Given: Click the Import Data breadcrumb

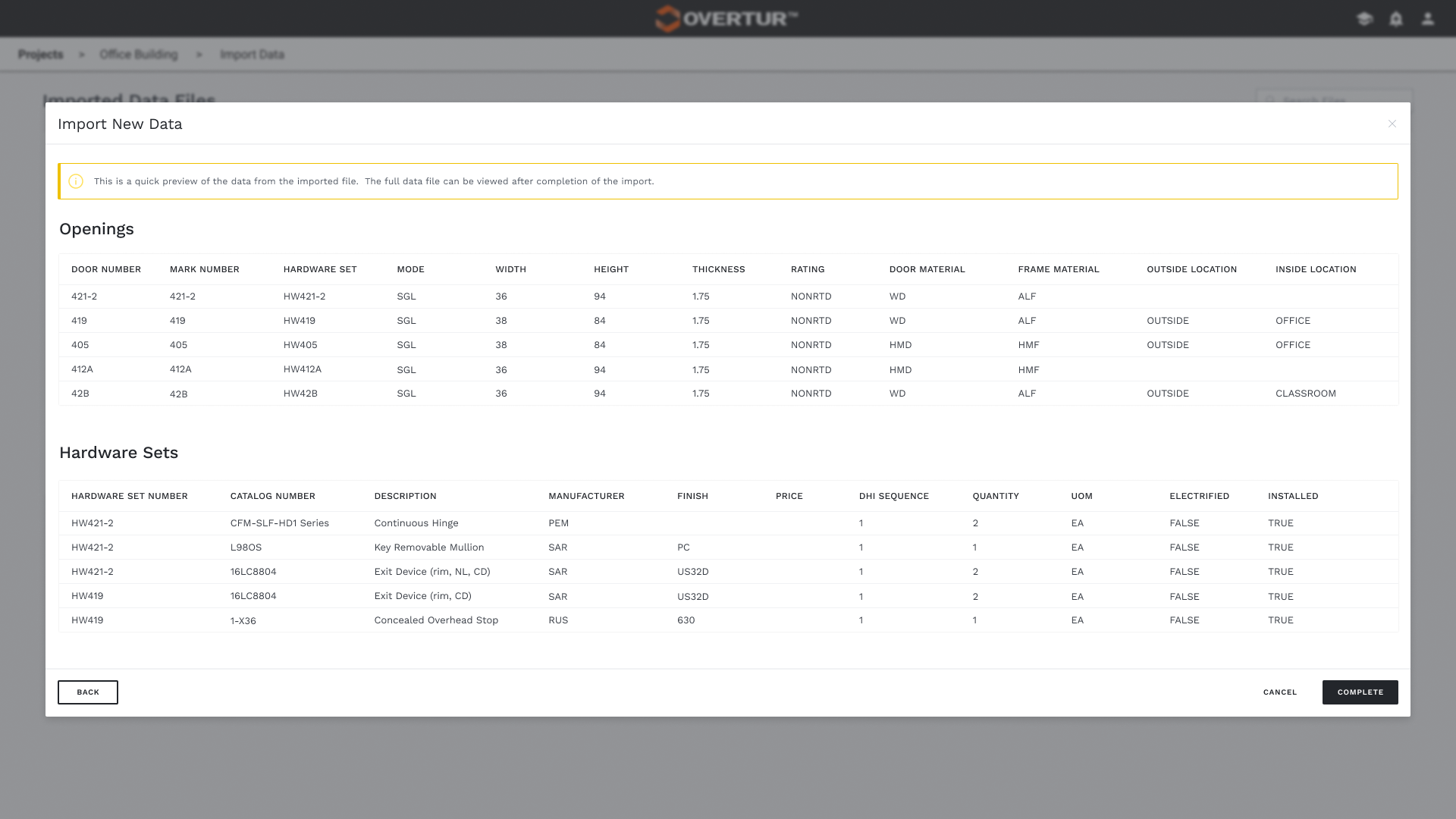Looking at the screenshot, I should (252, 55).
